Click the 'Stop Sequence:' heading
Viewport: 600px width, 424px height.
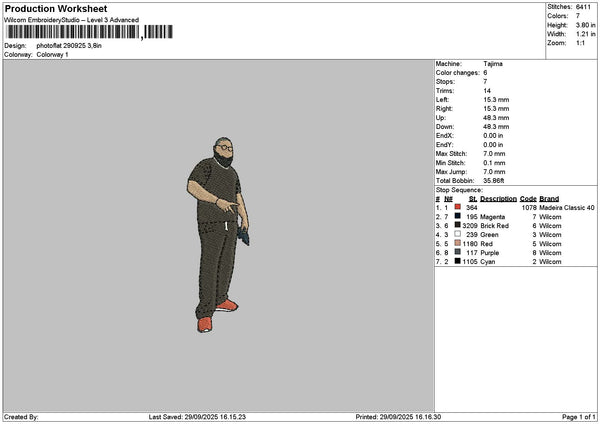pyautogui.click(x=459, y=190)
